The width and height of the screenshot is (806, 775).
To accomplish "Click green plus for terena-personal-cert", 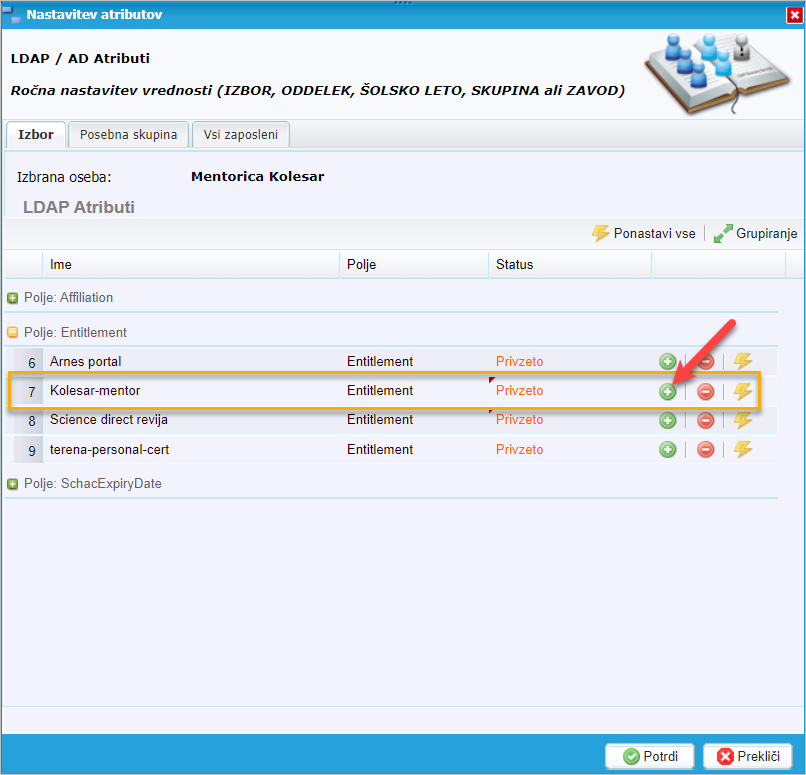I will (667, 450).
